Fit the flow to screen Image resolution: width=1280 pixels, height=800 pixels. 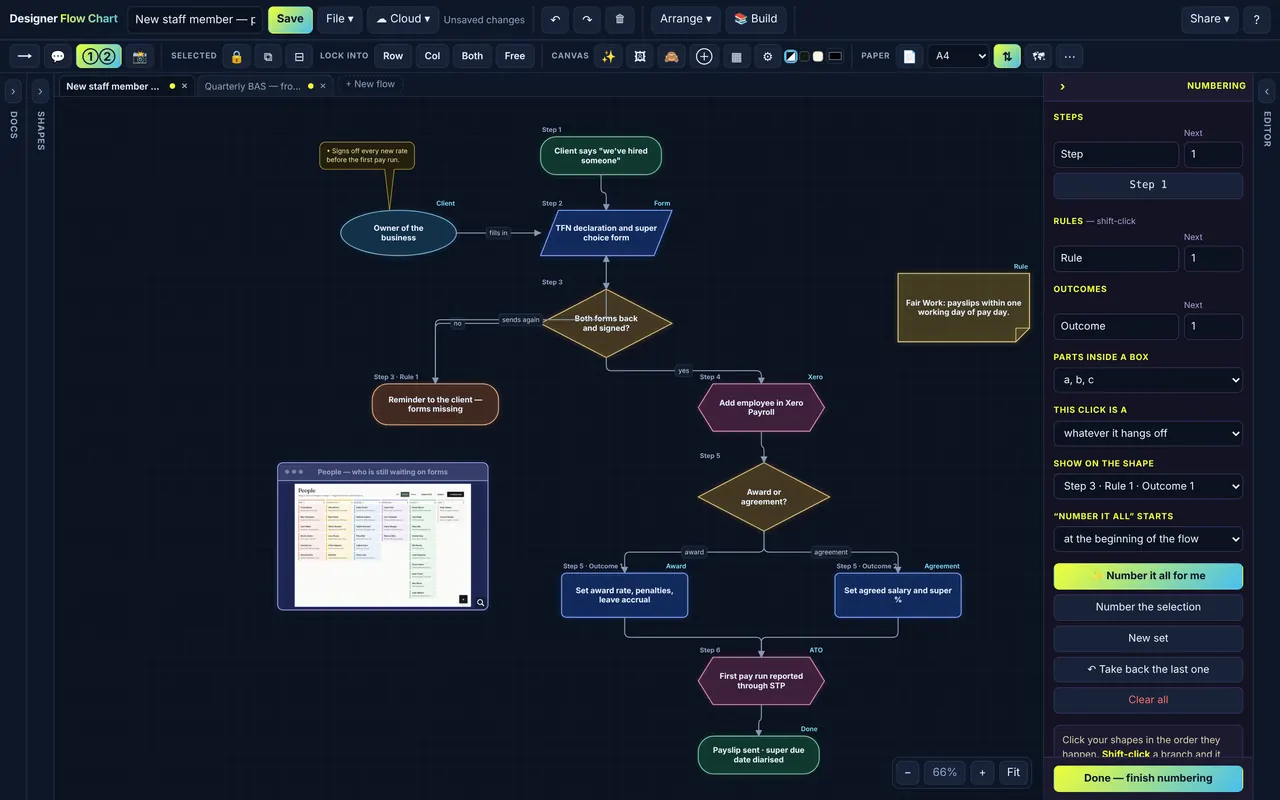tap(1013, 772)
